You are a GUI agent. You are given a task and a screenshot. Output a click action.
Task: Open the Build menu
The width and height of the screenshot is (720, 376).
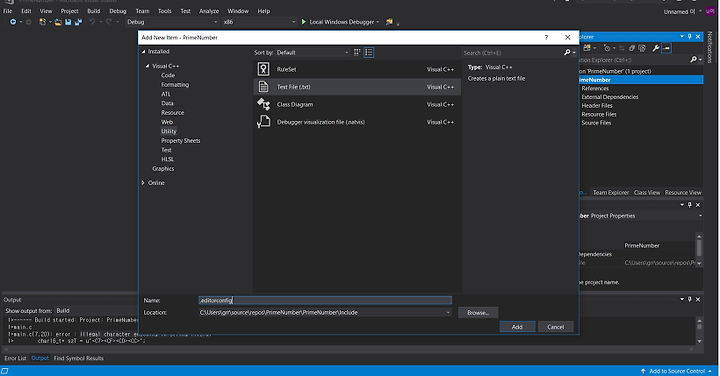pos(94,11)
